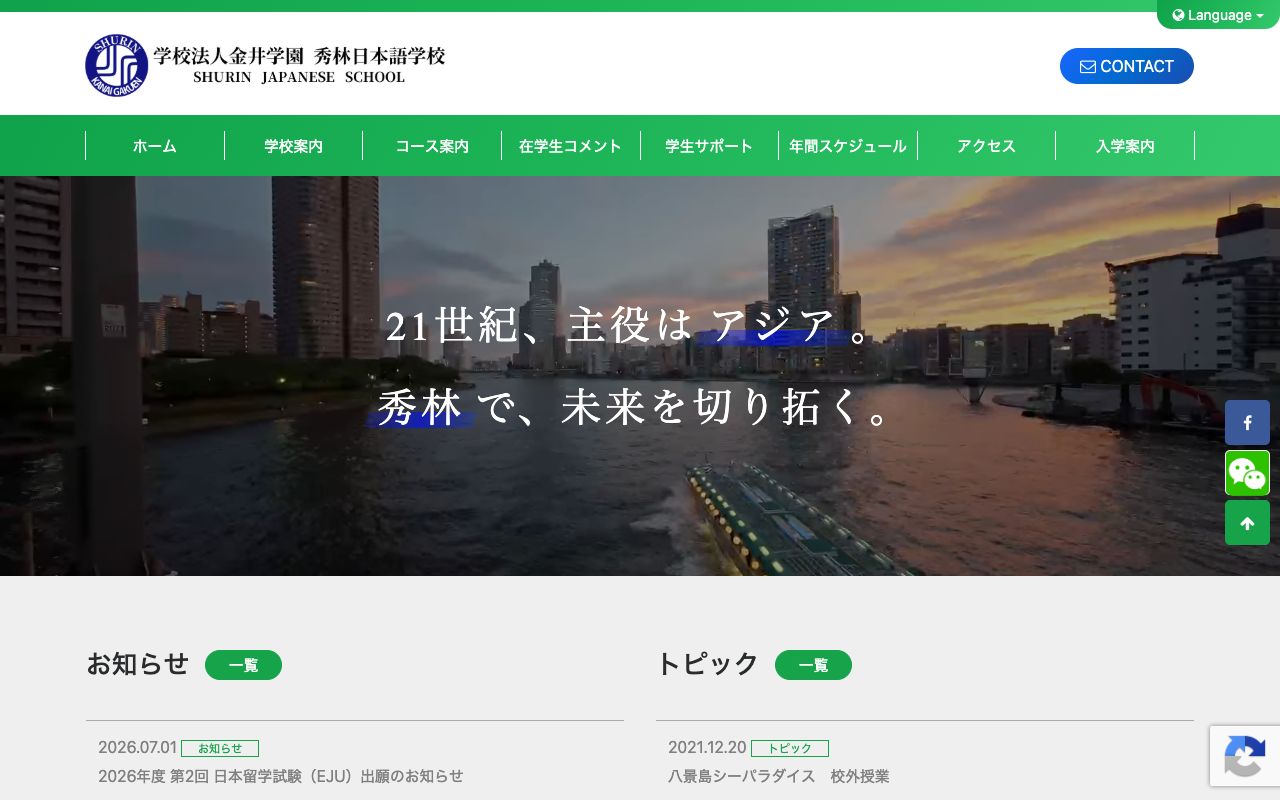Click 一覧 button beside お知らせ

tap(243, 665)
